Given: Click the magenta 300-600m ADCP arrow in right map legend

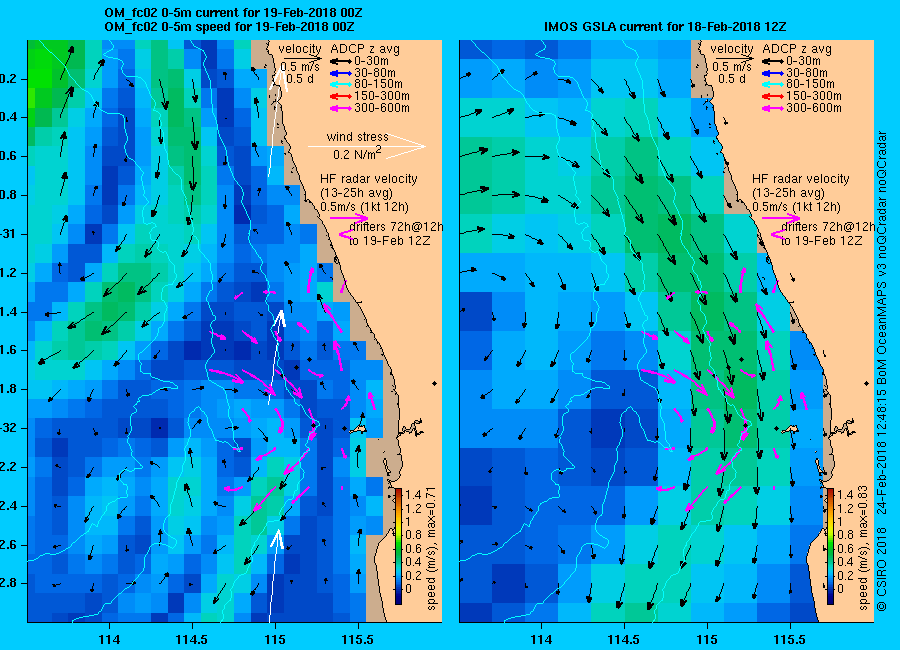Looking at the screenshot, I should [773, 108].
